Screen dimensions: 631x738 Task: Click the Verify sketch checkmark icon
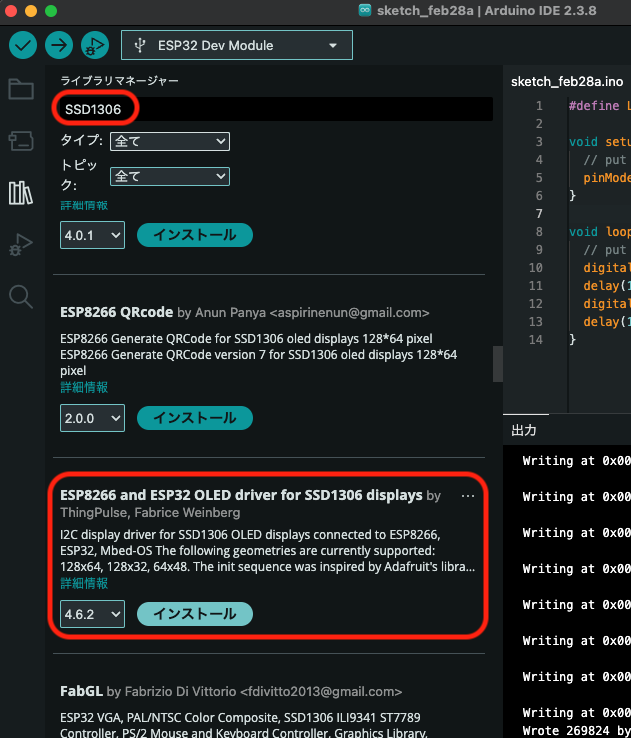coord(24,45)
